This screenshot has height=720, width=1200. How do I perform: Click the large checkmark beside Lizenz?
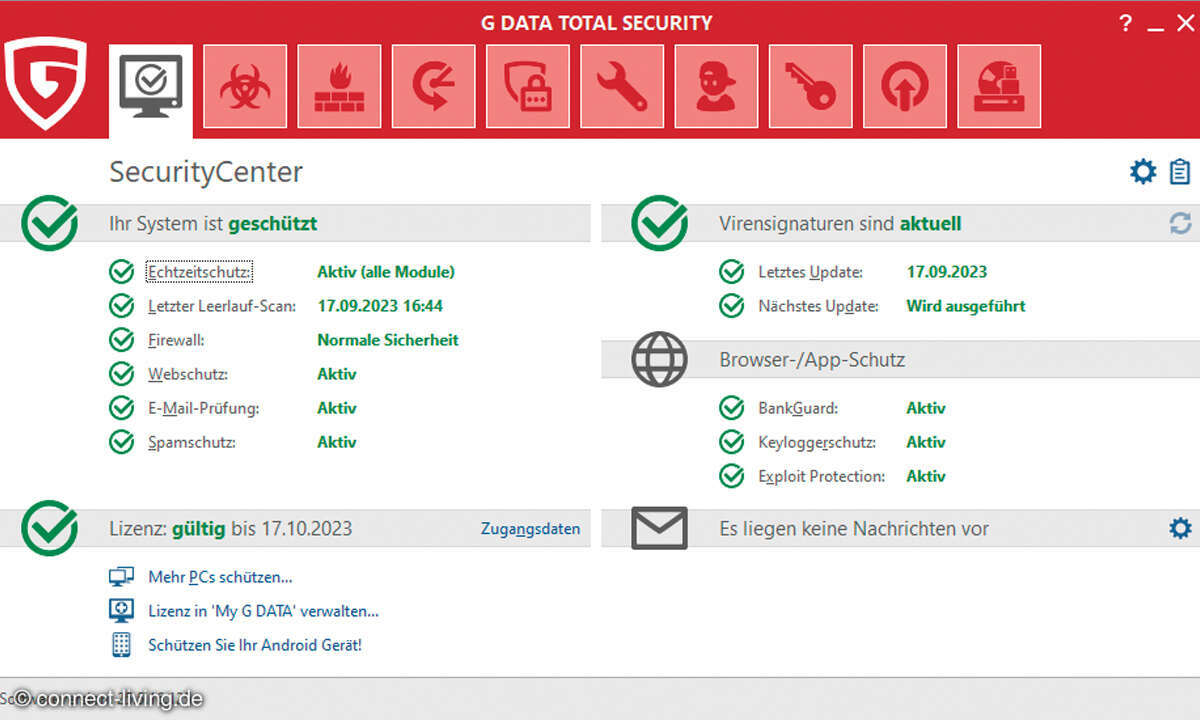click(49, 528)
